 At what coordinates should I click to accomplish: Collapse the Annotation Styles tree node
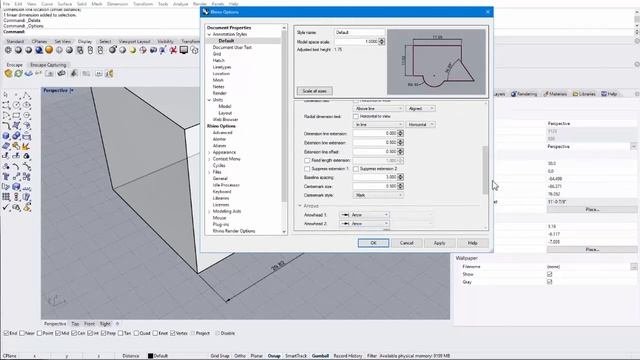209,35
